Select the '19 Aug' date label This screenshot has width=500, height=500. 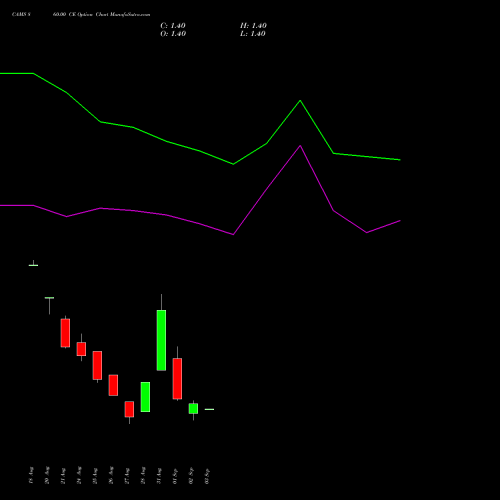[x=31, y=475]
